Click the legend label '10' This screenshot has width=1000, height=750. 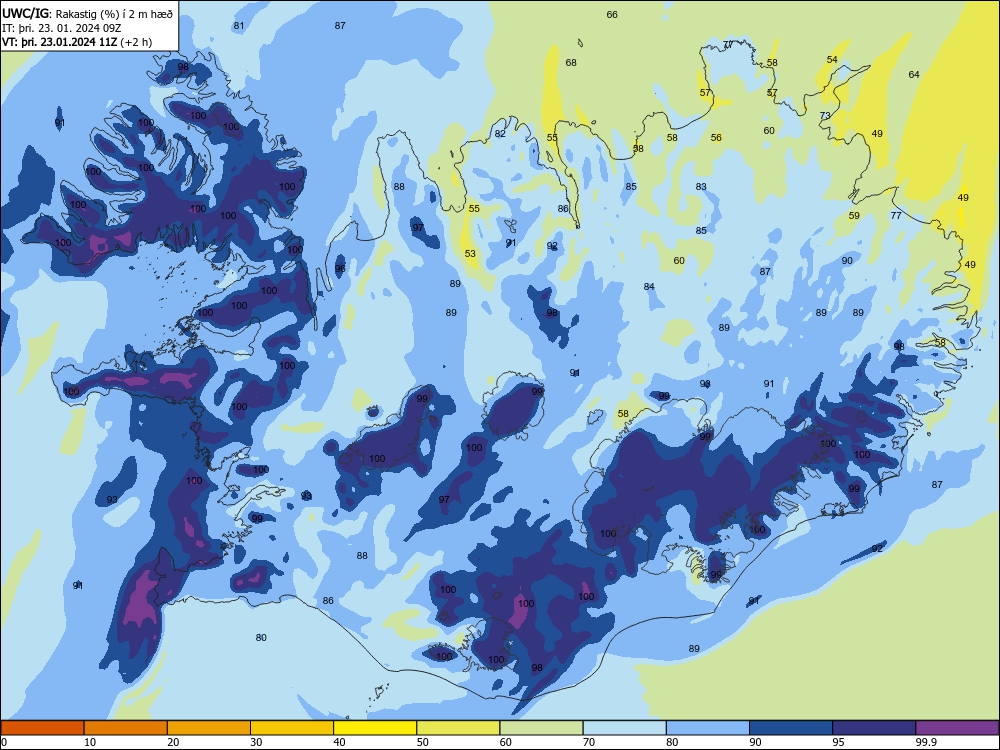90,742
